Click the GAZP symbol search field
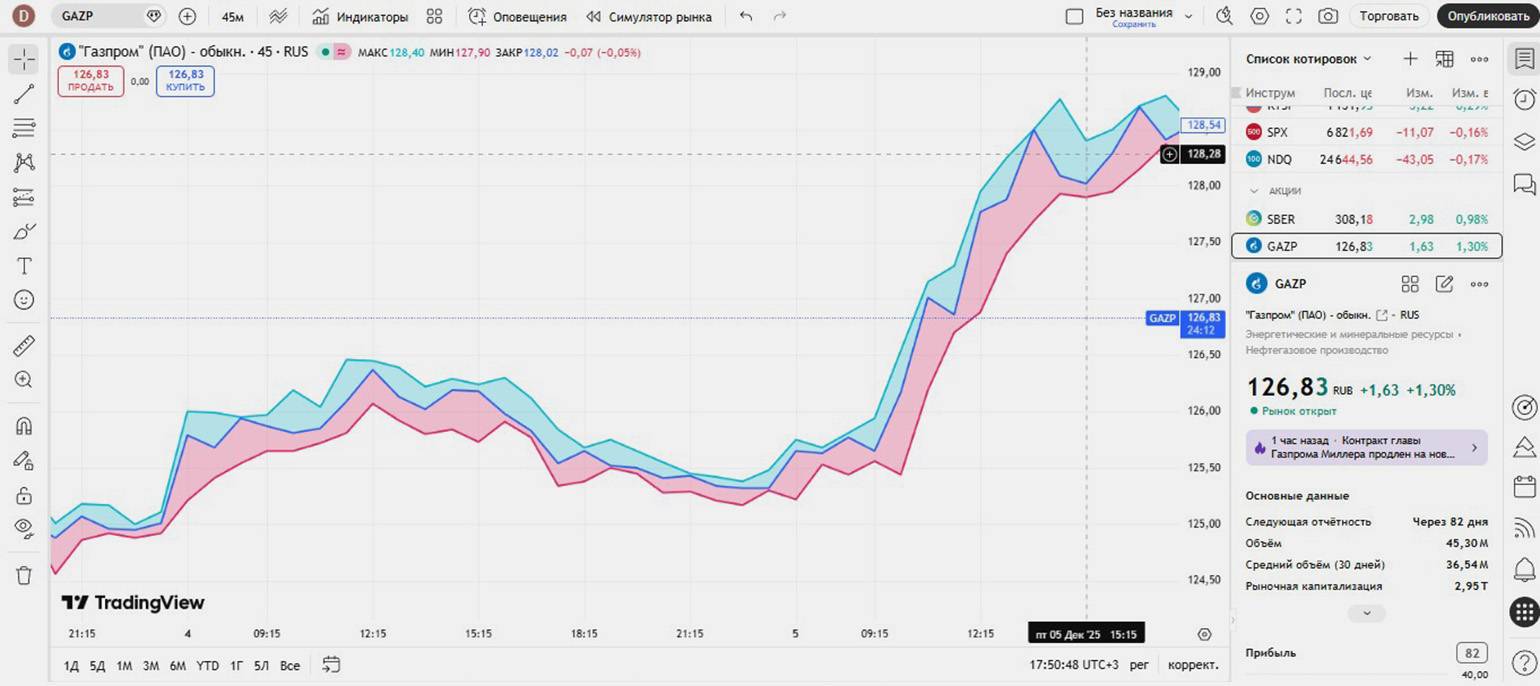 pos(98,16)
